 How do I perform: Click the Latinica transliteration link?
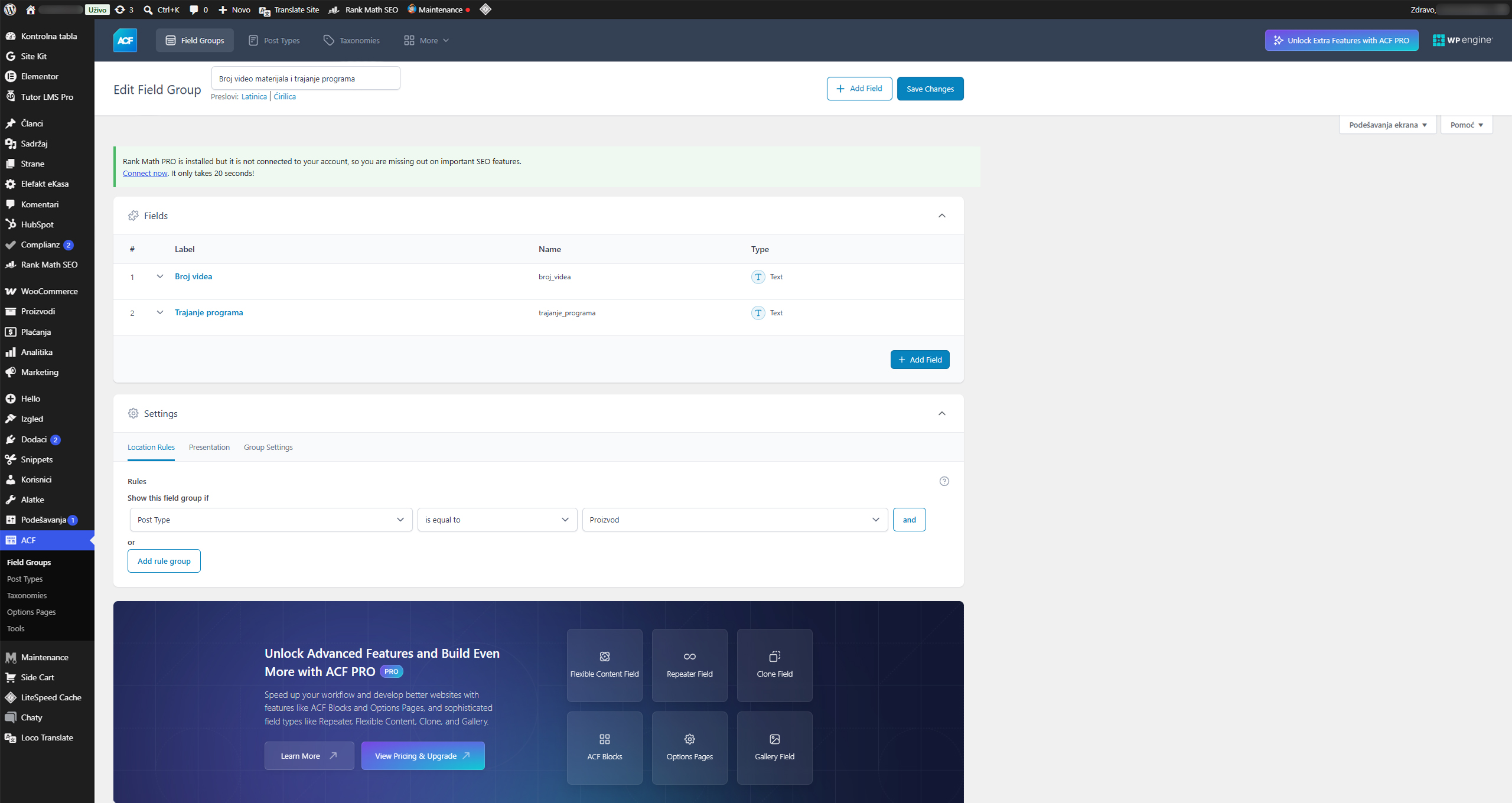pyautogui.click(x=254, y=97)
